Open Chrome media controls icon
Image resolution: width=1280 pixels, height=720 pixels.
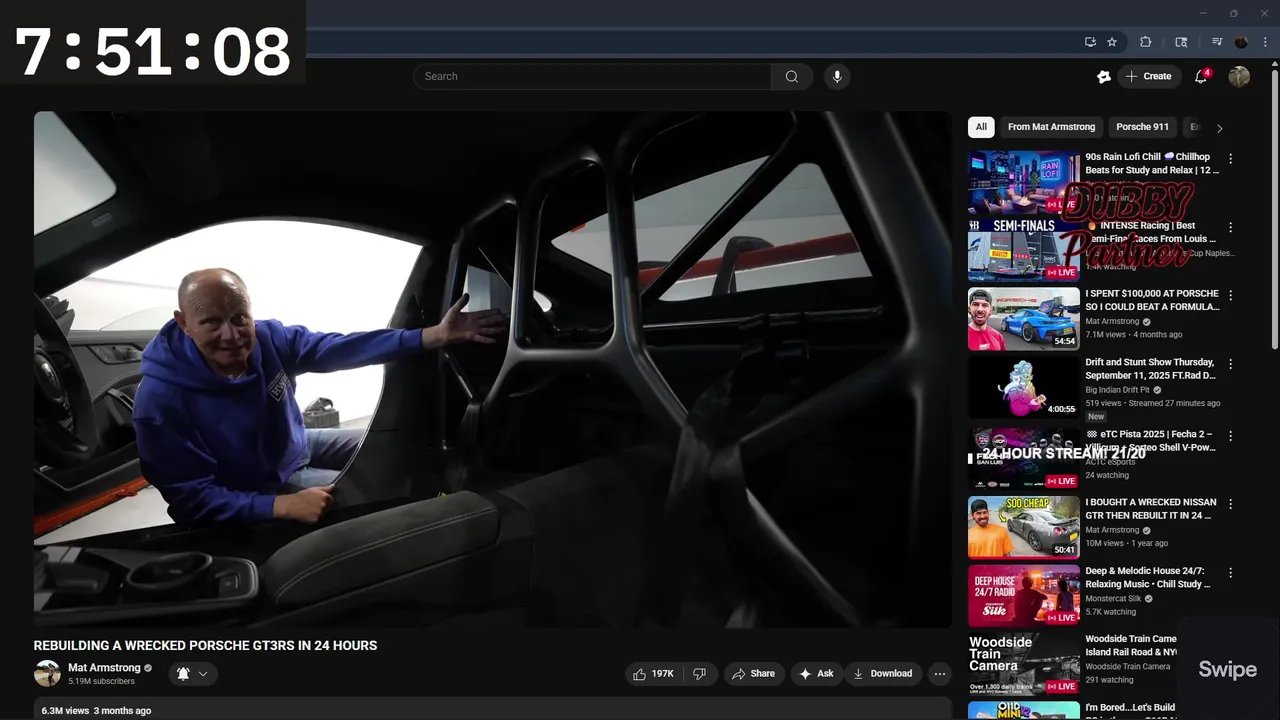1217,42
